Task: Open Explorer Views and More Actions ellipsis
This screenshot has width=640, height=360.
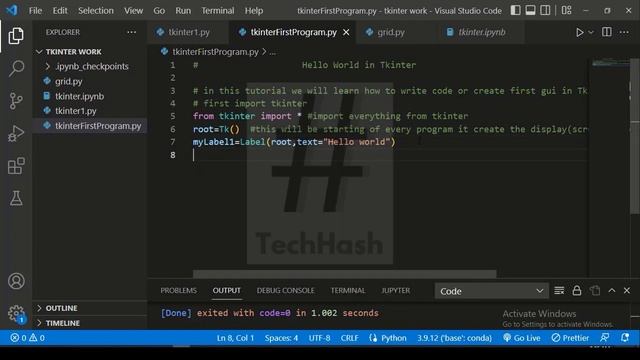Action: [131, 32]
